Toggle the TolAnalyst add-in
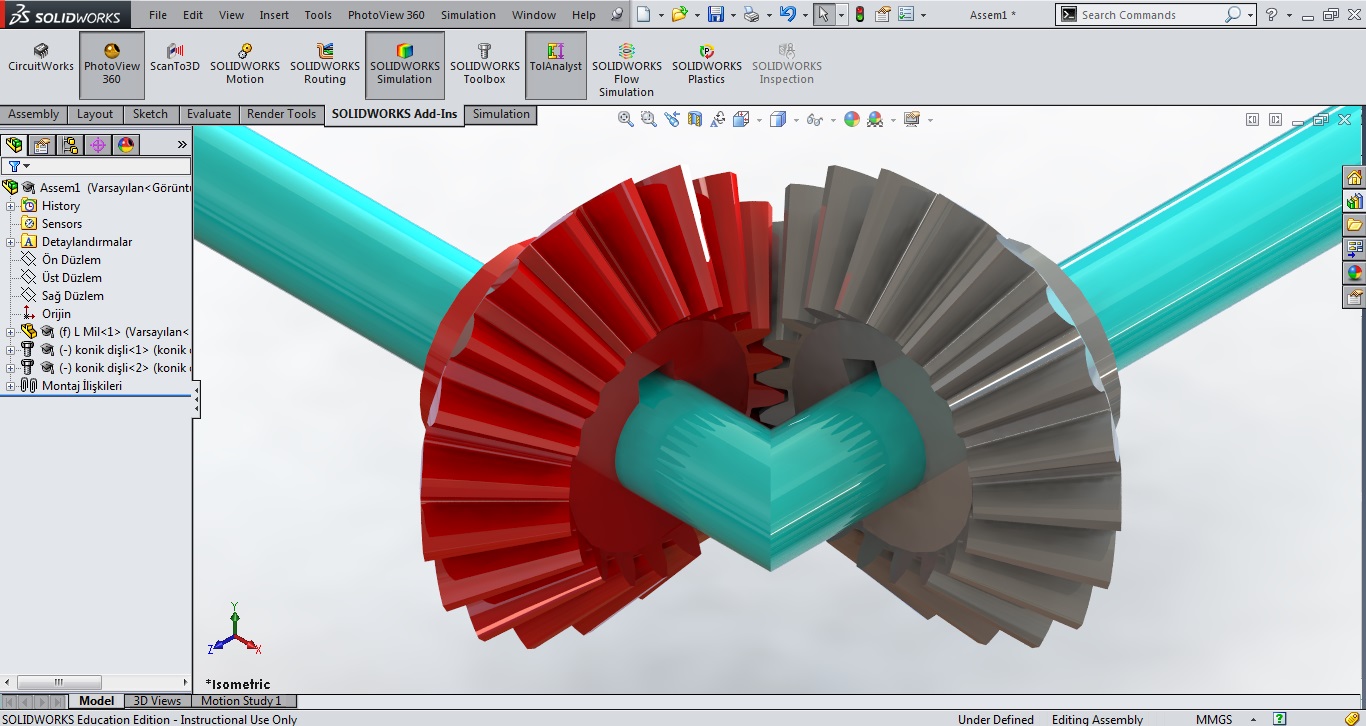 point(556,65)
